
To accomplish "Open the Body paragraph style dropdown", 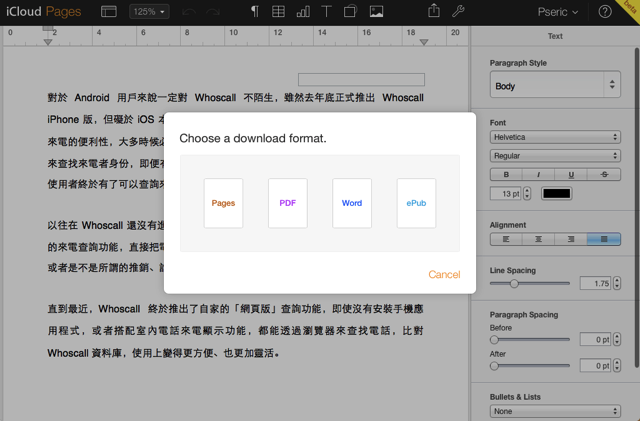I will 555,85.
